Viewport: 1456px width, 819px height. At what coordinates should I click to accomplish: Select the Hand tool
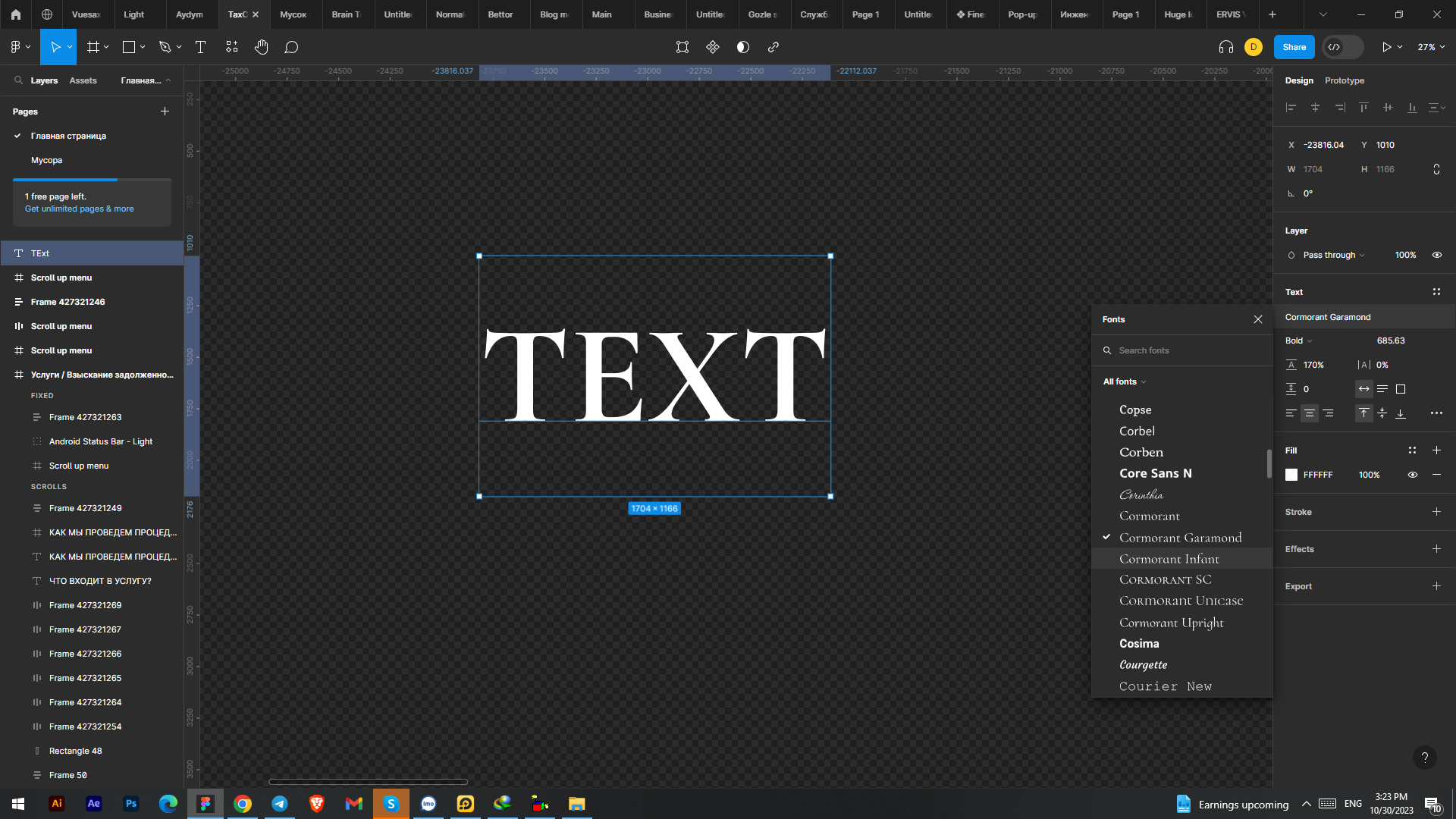click(262, 47)
